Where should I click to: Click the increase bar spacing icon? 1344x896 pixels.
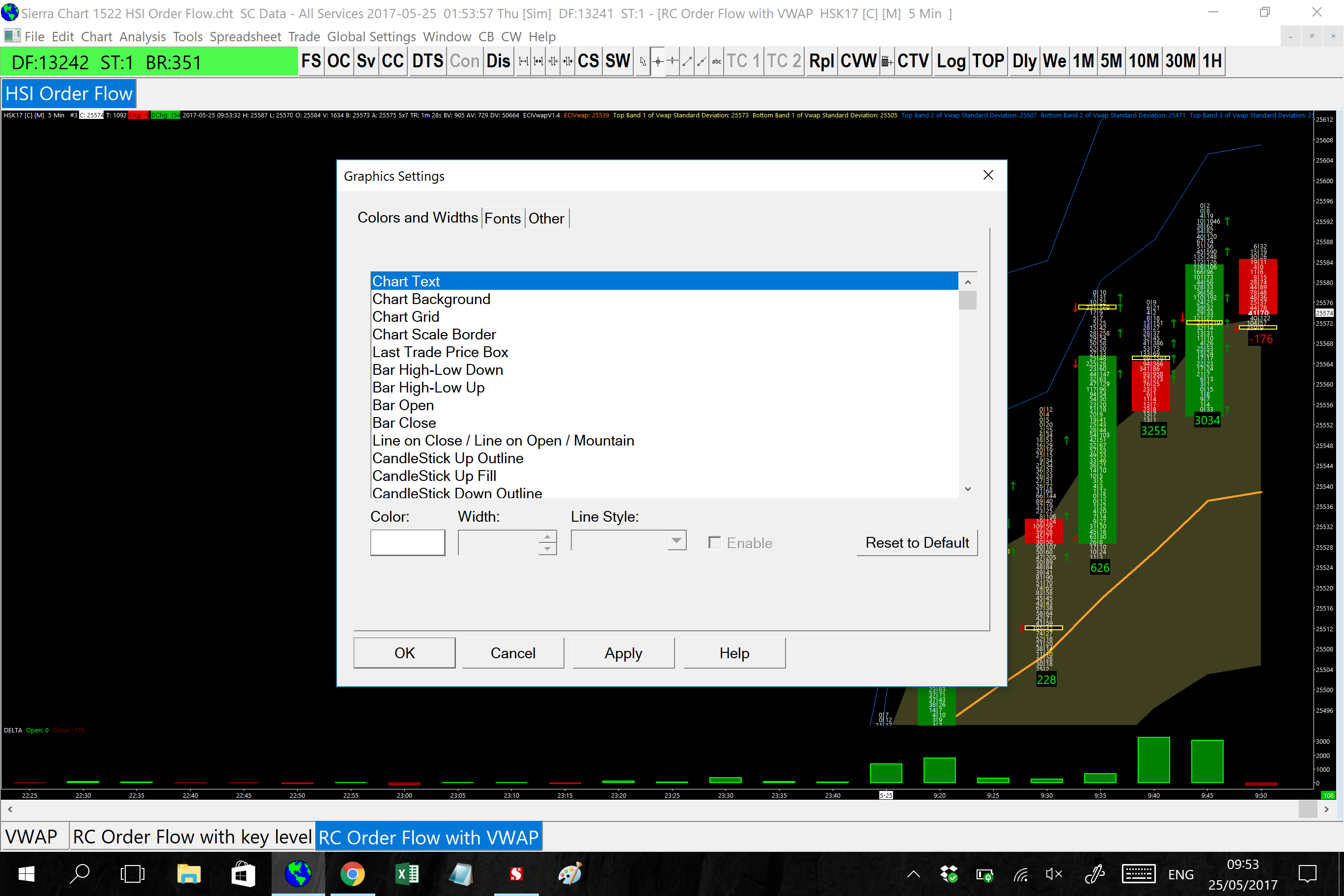[x=524, y=61]
